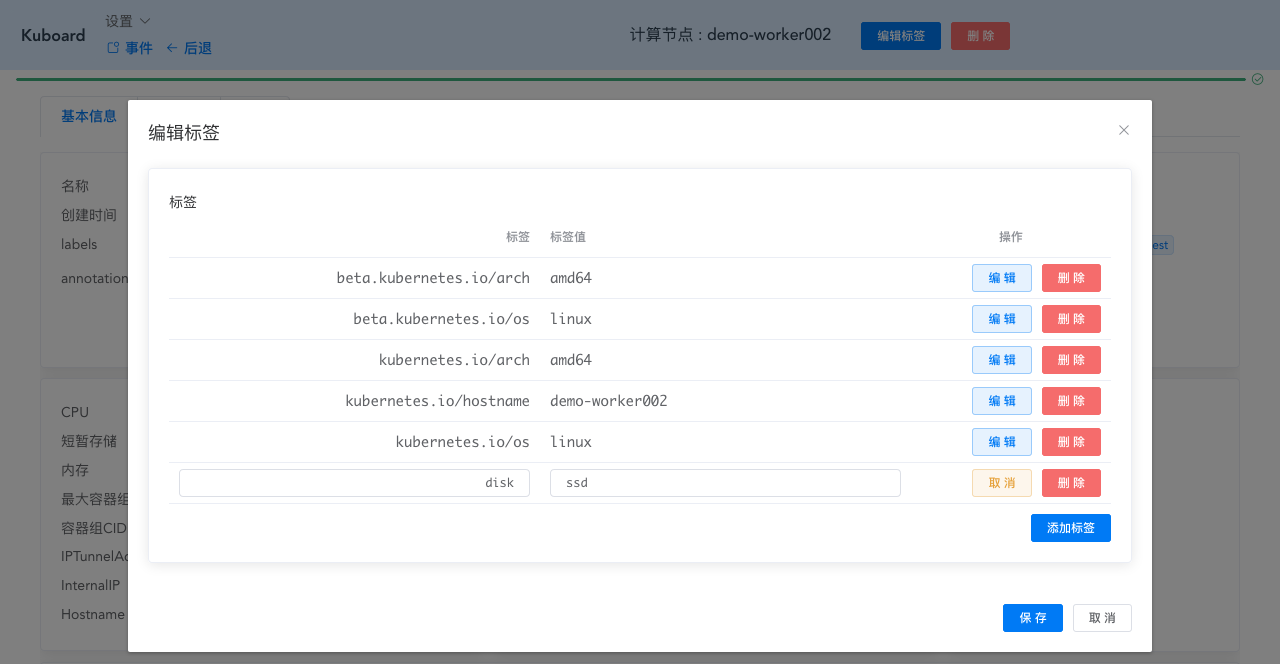1280x664 pixels.
Task: Delete the beta.kubernetes.io/os label
Action: pos(1071,318)
